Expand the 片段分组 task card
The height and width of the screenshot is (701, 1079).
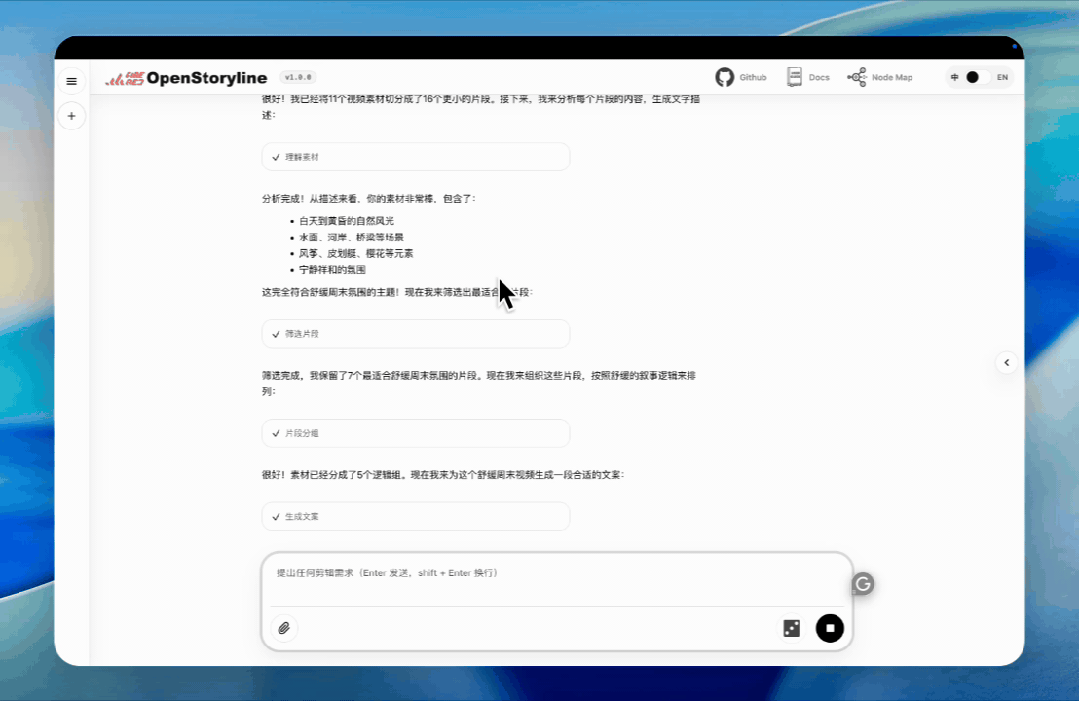415,433
